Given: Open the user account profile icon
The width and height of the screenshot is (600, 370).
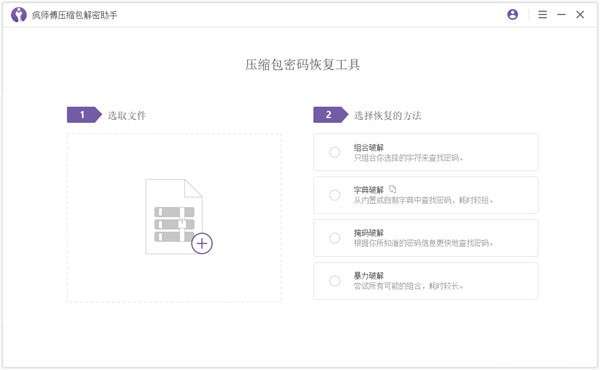Looking at the screenshot, I should pyautogui.click(x=512, y=15).
